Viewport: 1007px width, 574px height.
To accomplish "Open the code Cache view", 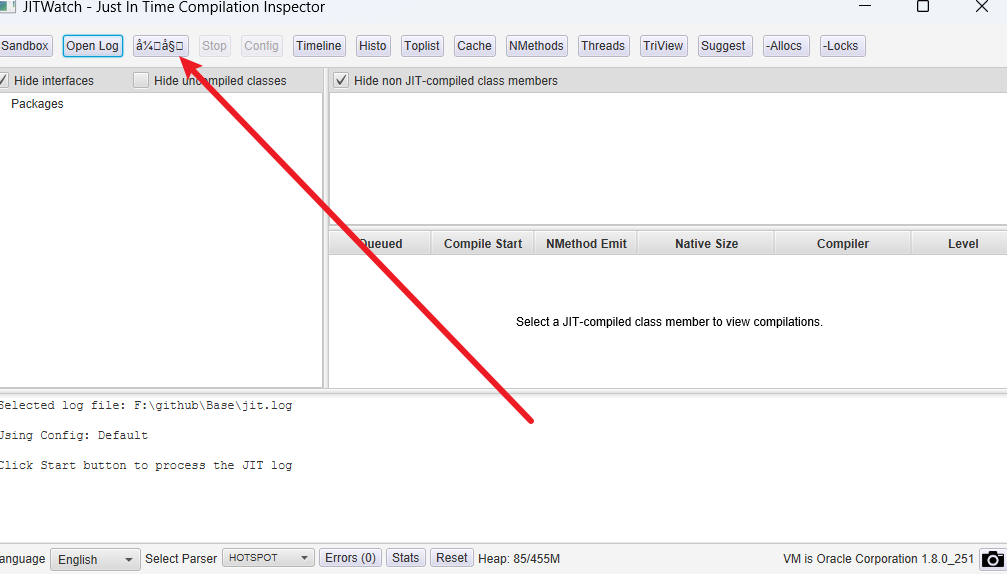I will 474,46.
